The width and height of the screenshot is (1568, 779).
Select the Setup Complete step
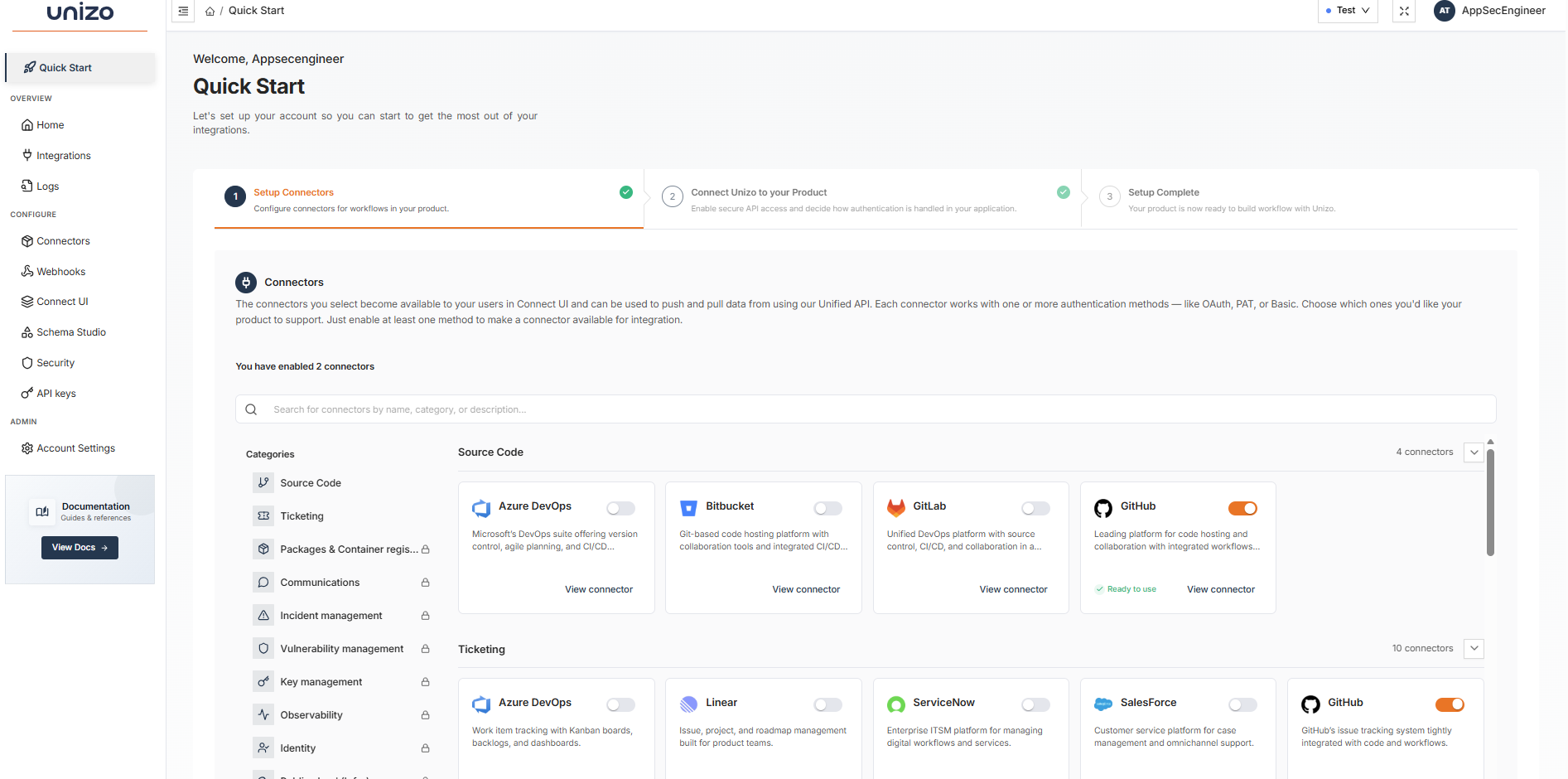(x=1300, y=200)
